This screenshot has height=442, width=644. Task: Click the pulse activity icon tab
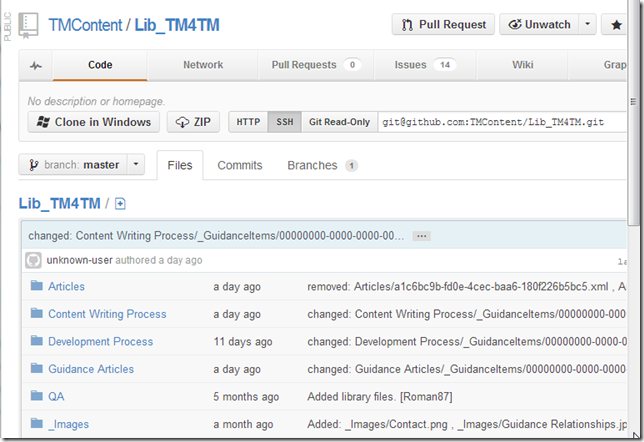tap(36, 65)
